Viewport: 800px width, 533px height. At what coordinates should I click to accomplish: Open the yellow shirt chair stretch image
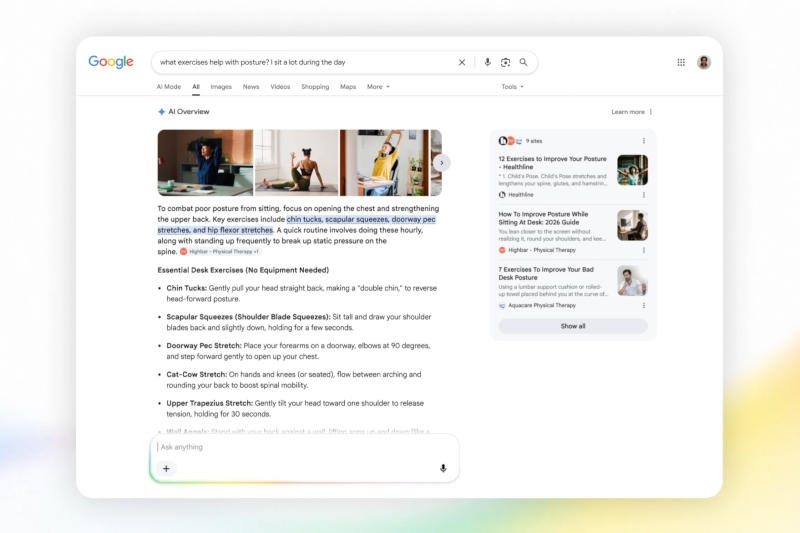point(384,163)
